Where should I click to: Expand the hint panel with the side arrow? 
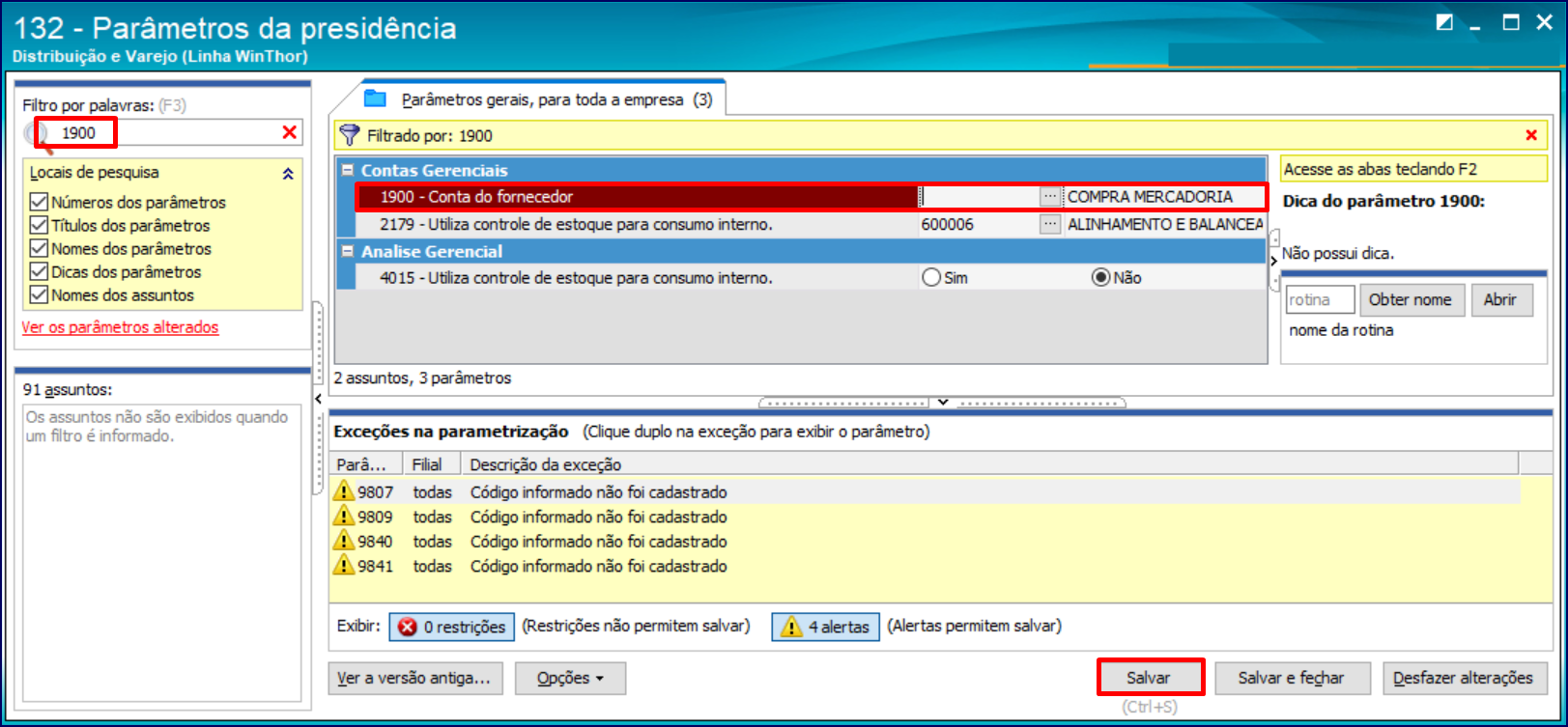[1273, 261]
